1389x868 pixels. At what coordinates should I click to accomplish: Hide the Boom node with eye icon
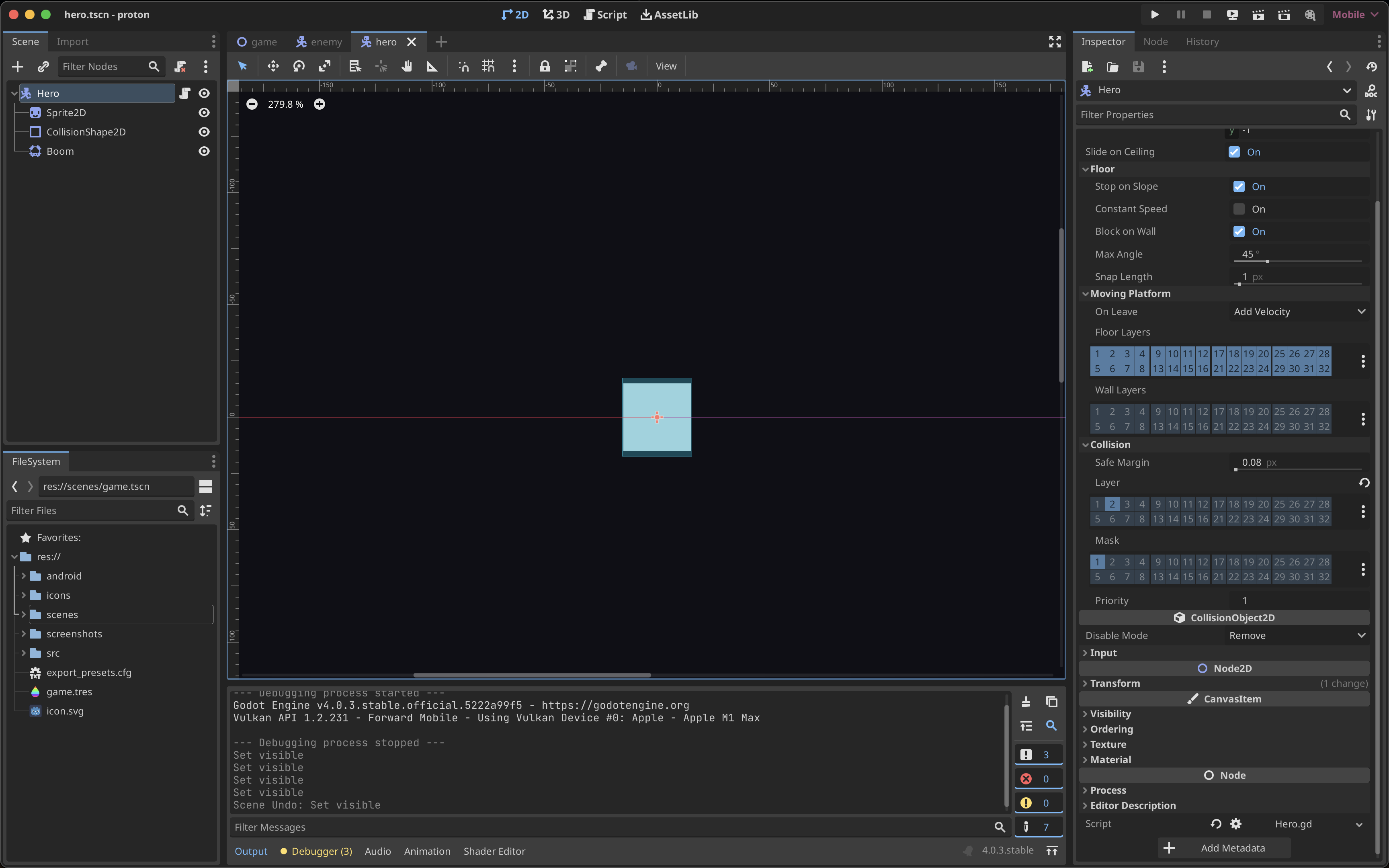pyautogui.click(x=204, y=151)
